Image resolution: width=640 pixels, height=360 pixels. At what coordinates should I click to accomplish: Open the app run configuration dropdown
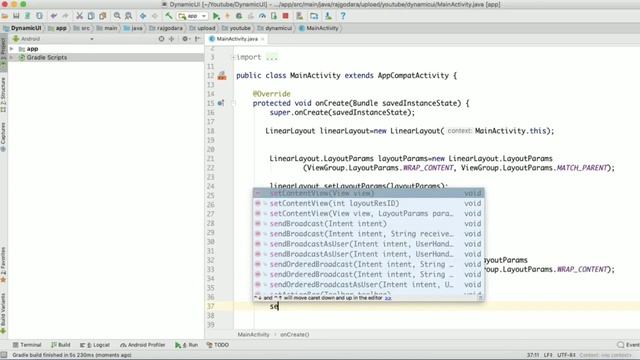tap(193, 16)
